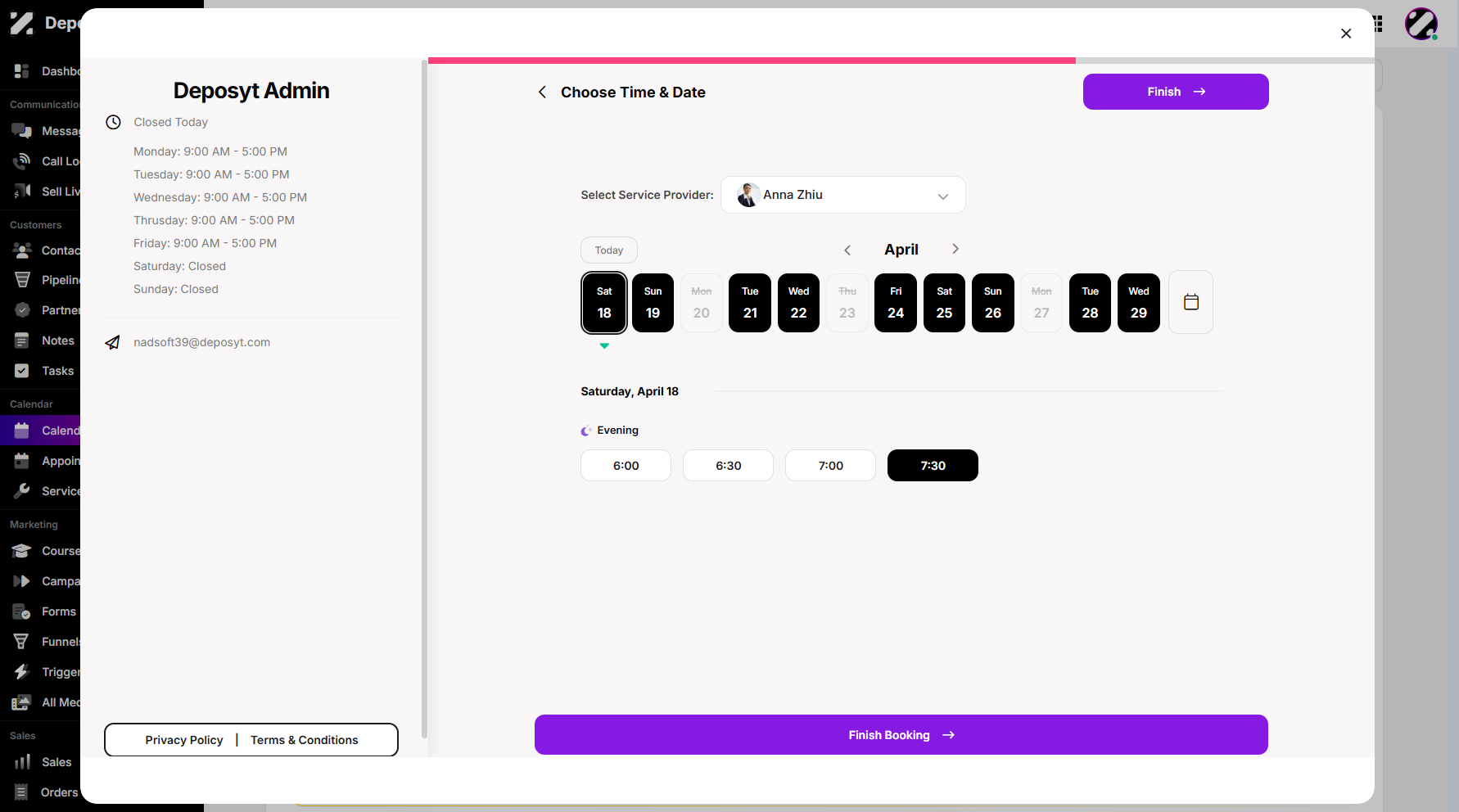Click the Finish Booking button

901,735
